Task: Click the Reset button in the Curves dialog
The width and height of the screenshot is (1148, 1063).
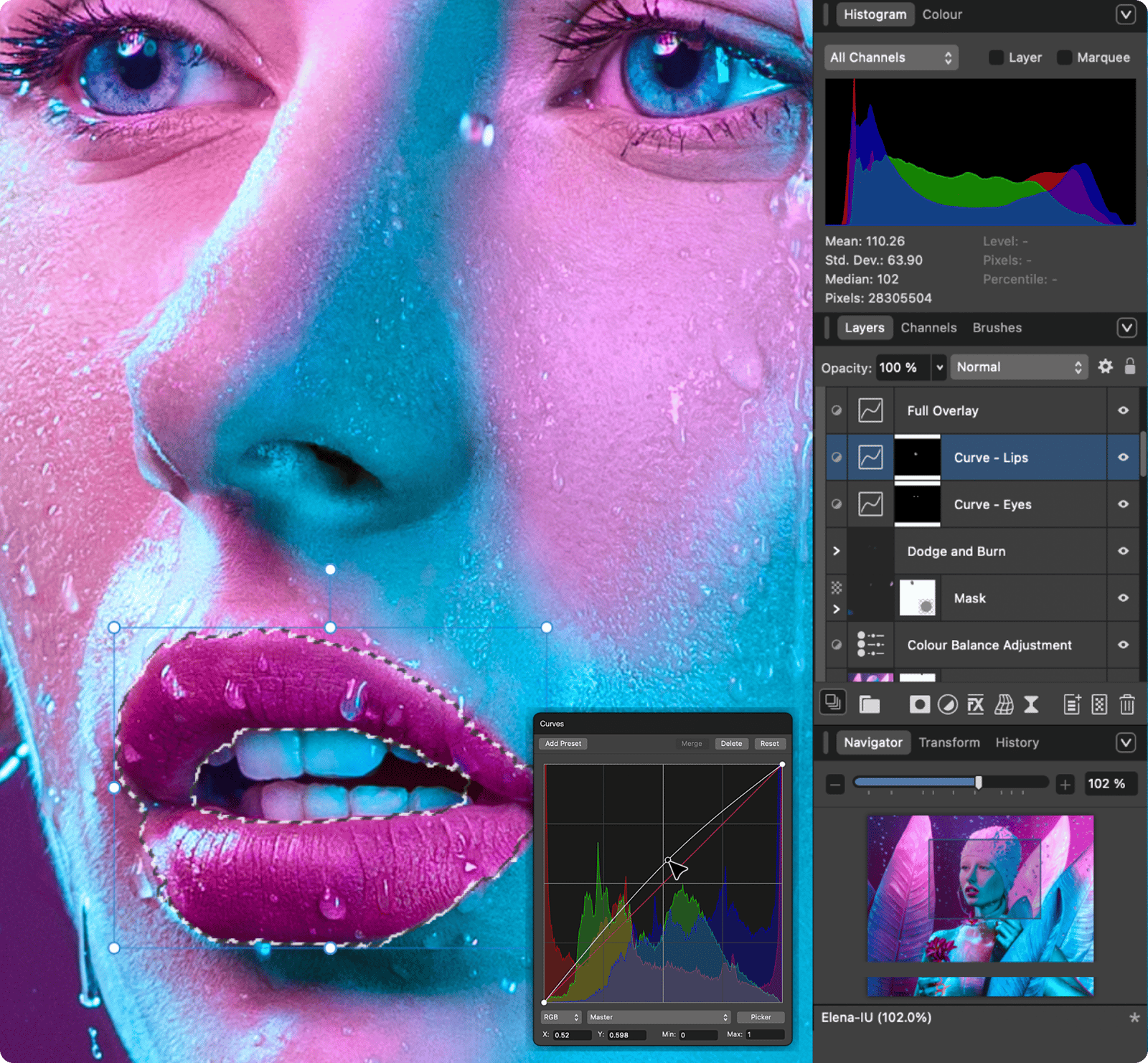Action: (770, 744)
